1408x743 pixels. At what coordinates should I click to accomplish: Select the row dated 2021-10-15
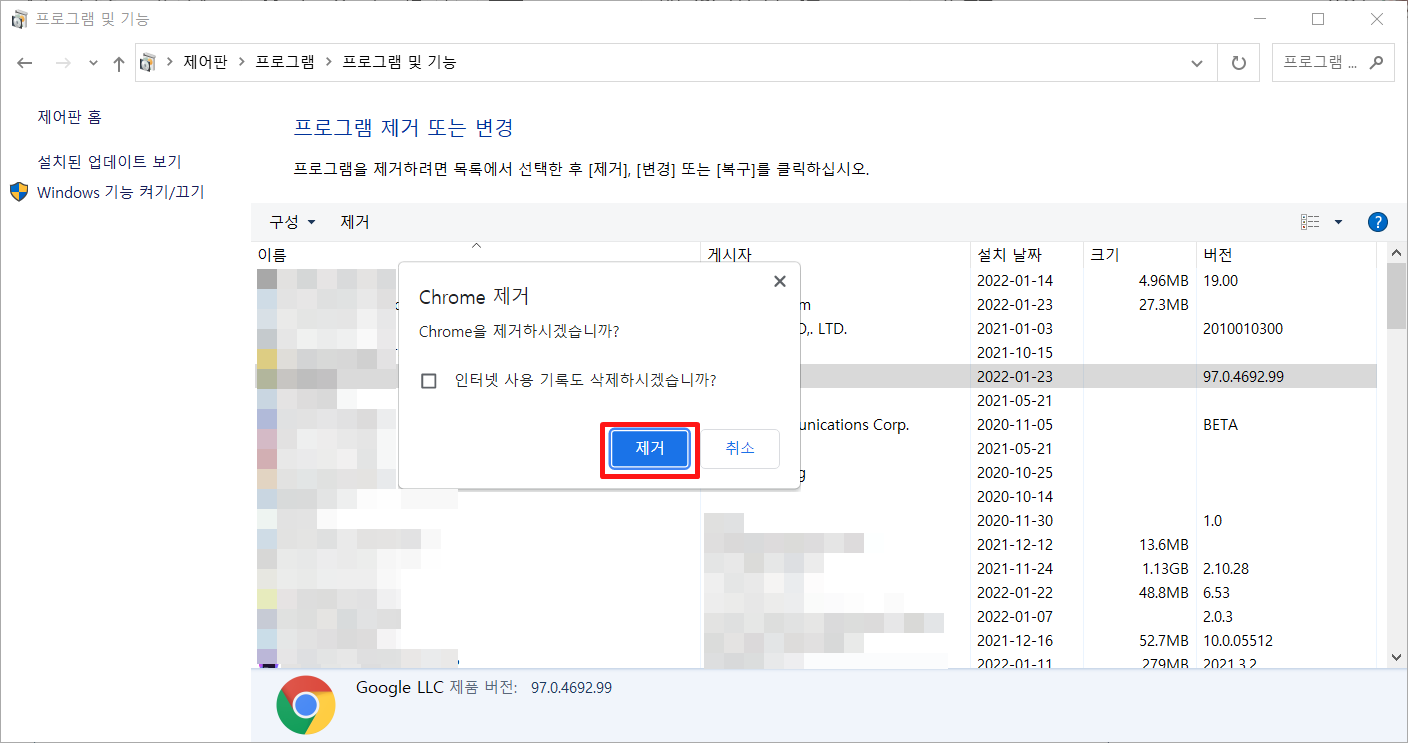pyautogui.click(x=814, y=353)
